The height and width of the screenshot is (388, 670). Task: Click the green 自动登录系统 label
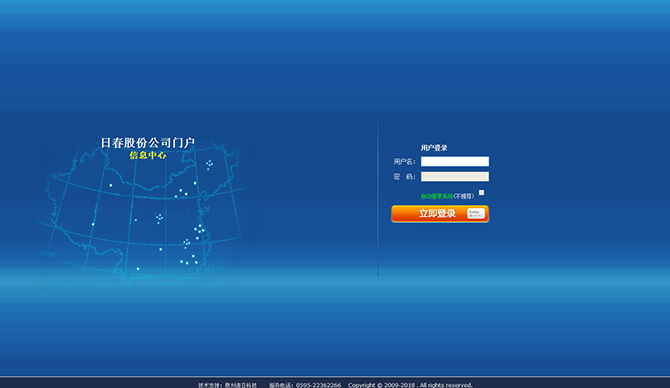pos(437,196)
